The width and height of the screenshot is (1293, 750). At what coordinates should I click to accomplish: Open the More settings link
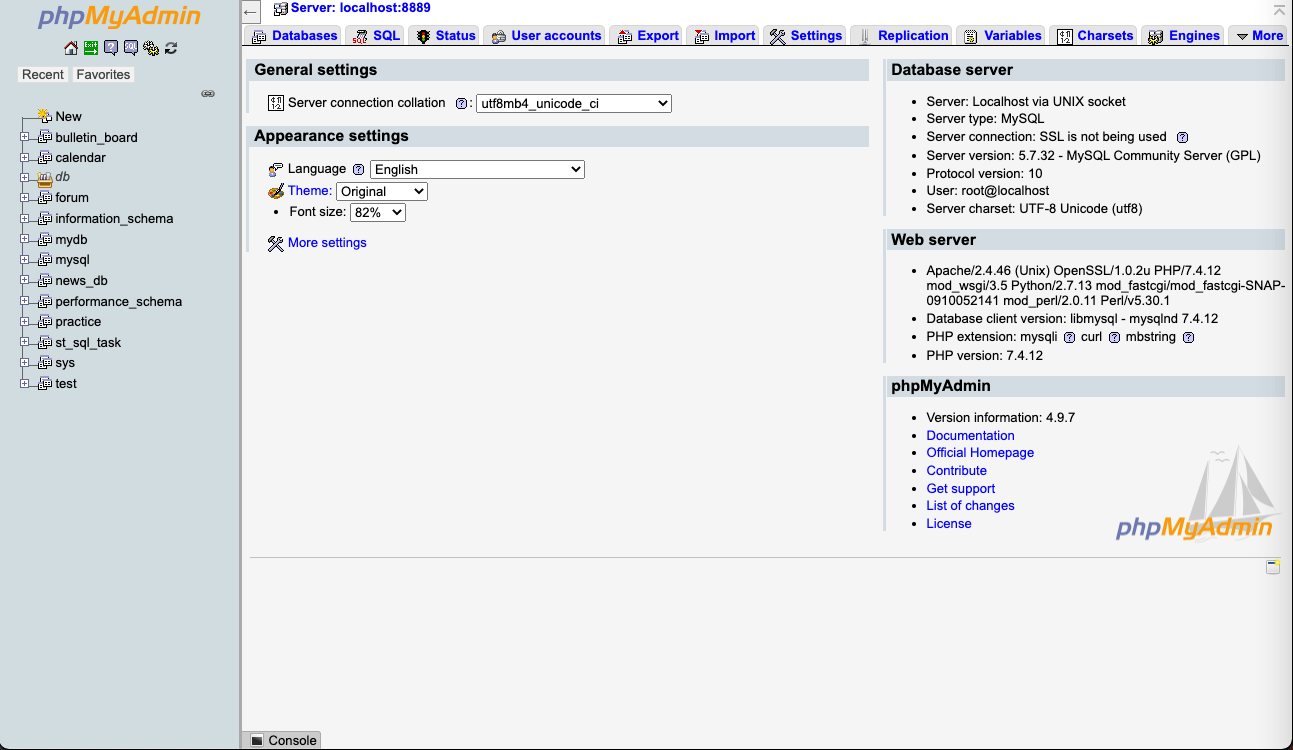[326, 242]
